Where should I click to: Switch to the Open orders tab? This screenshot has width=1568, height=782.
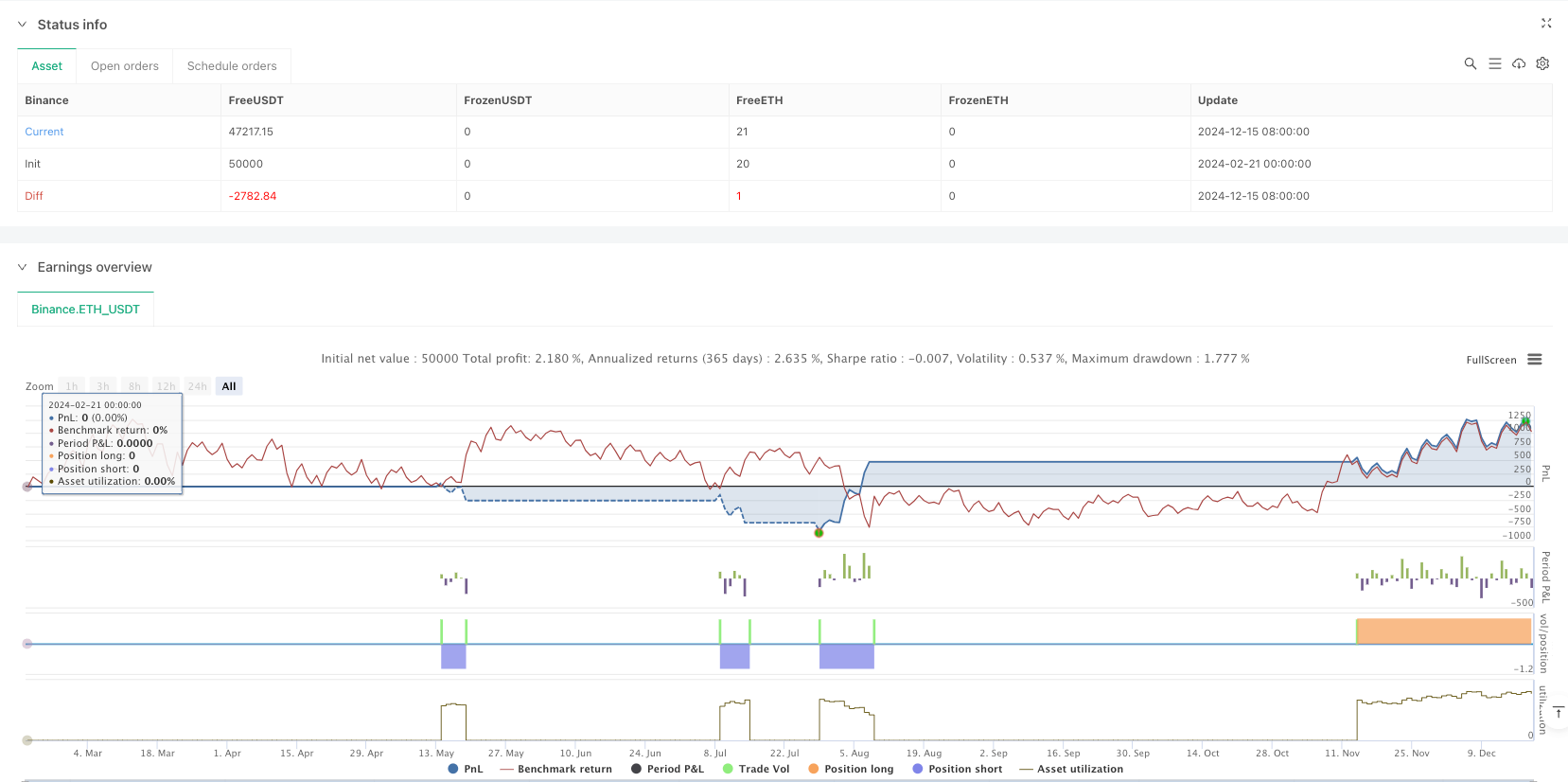125,66
